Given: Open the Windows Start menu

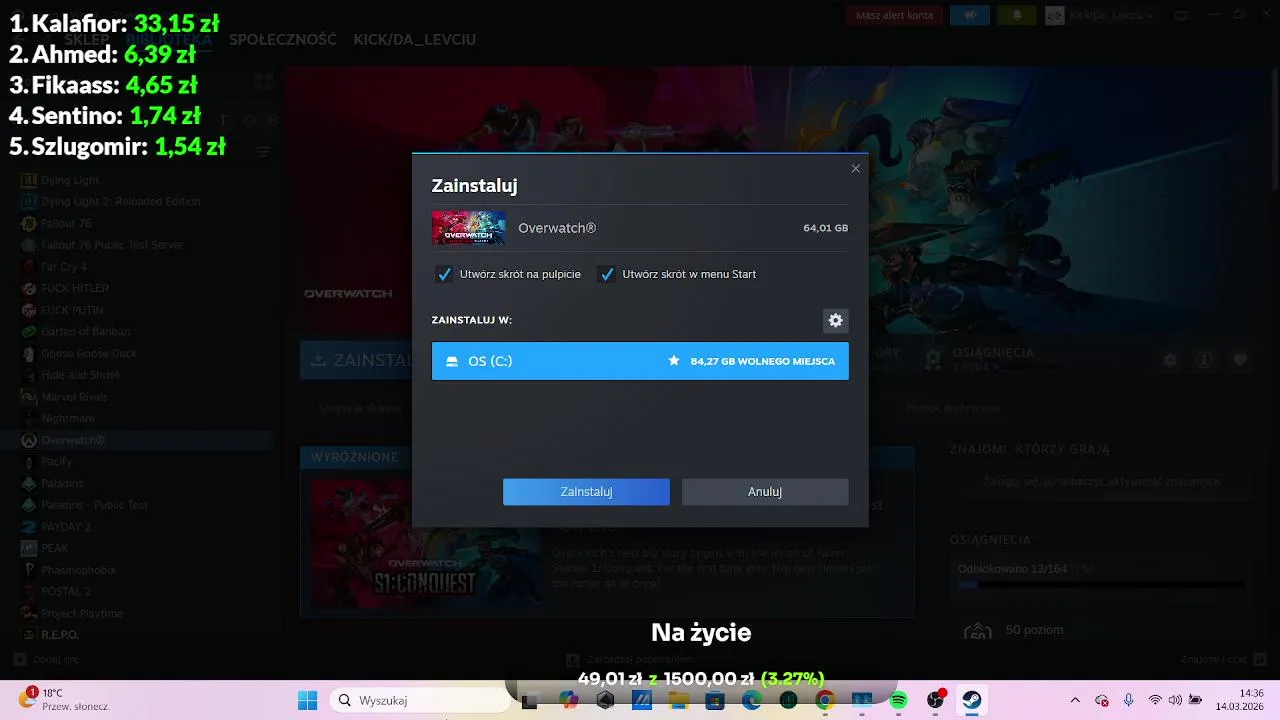Looking at the screenshot, I should pos(307,700).
